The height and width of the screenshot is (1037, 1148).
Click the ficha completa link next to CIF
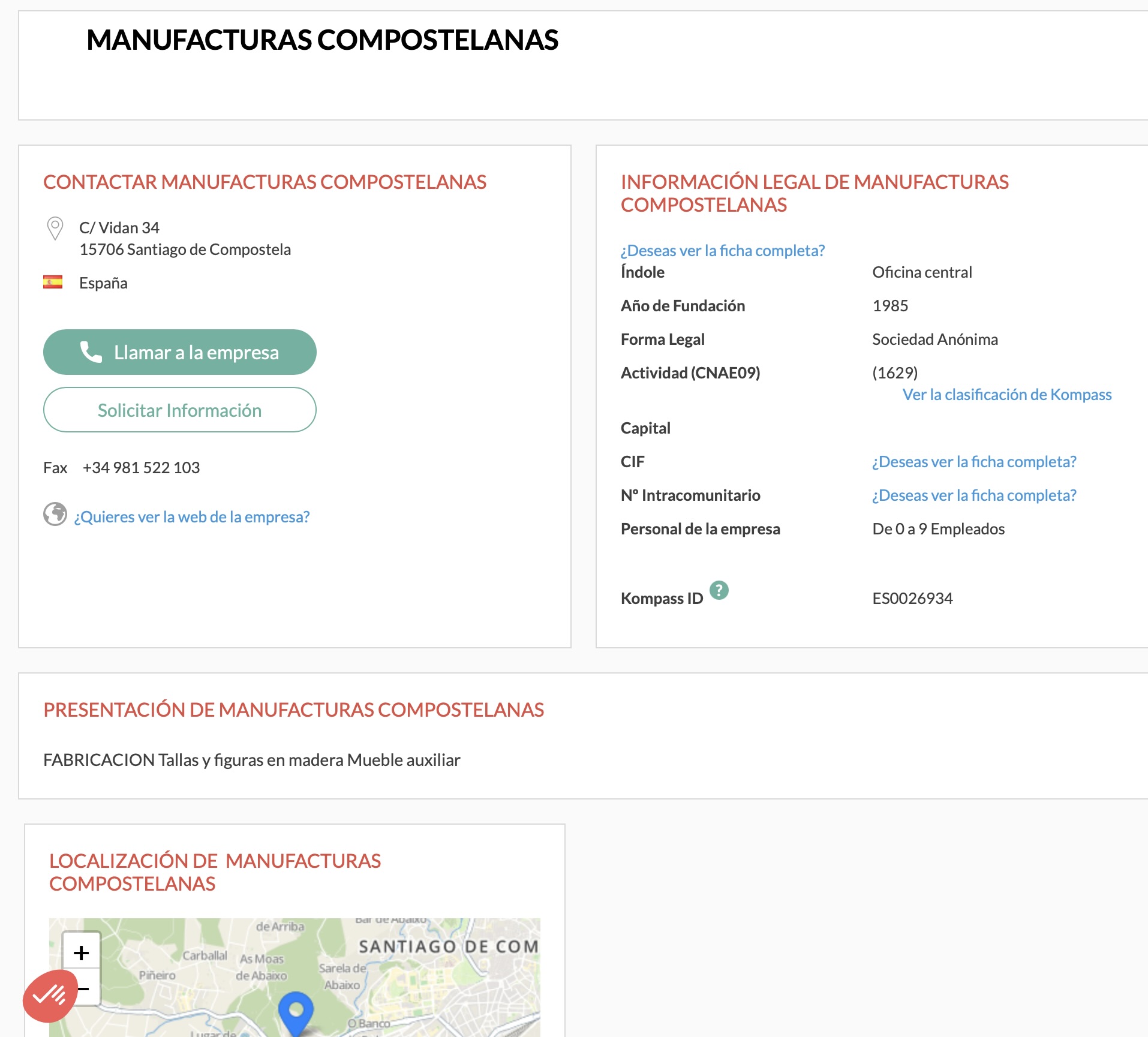point(973,462)
